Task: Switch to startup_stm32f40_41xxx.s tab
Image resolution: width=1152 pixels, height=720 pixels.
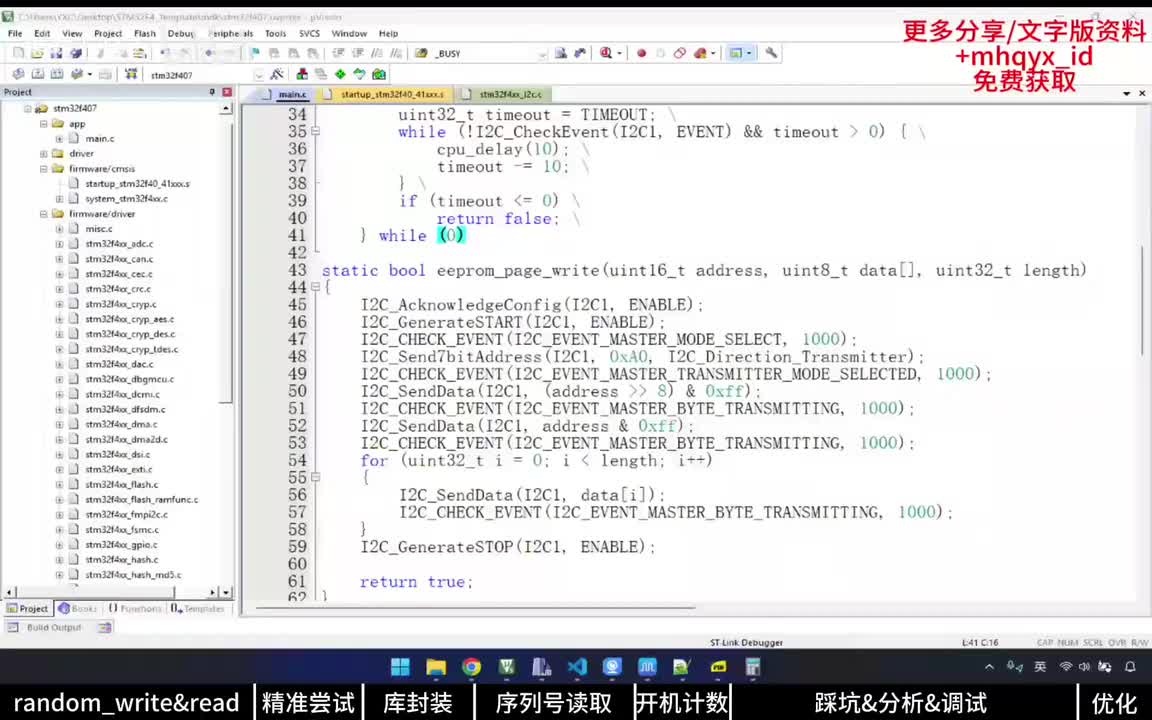Action: point(387,94)
